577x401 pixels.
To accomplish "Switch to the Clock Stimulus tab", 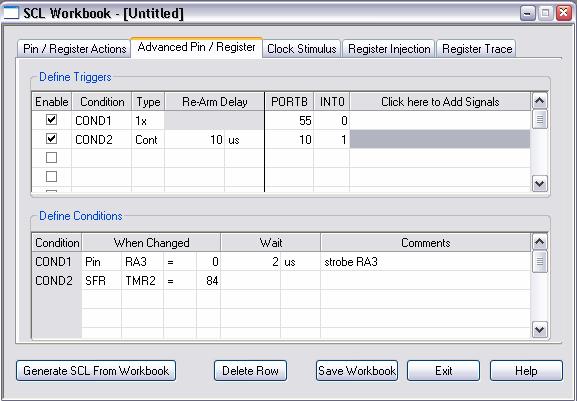I will 302,49.
